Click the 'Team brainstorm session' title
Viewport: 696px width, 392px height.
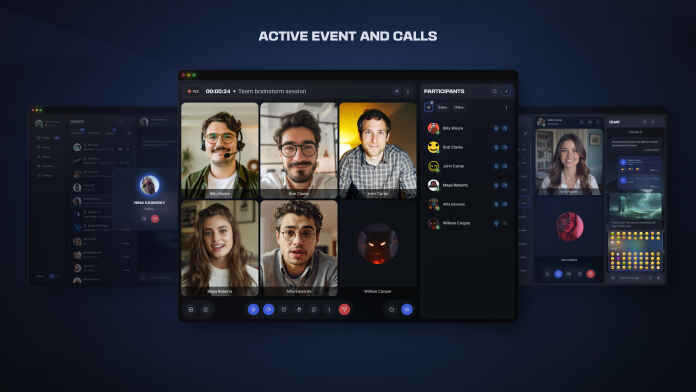coord(272,91)
